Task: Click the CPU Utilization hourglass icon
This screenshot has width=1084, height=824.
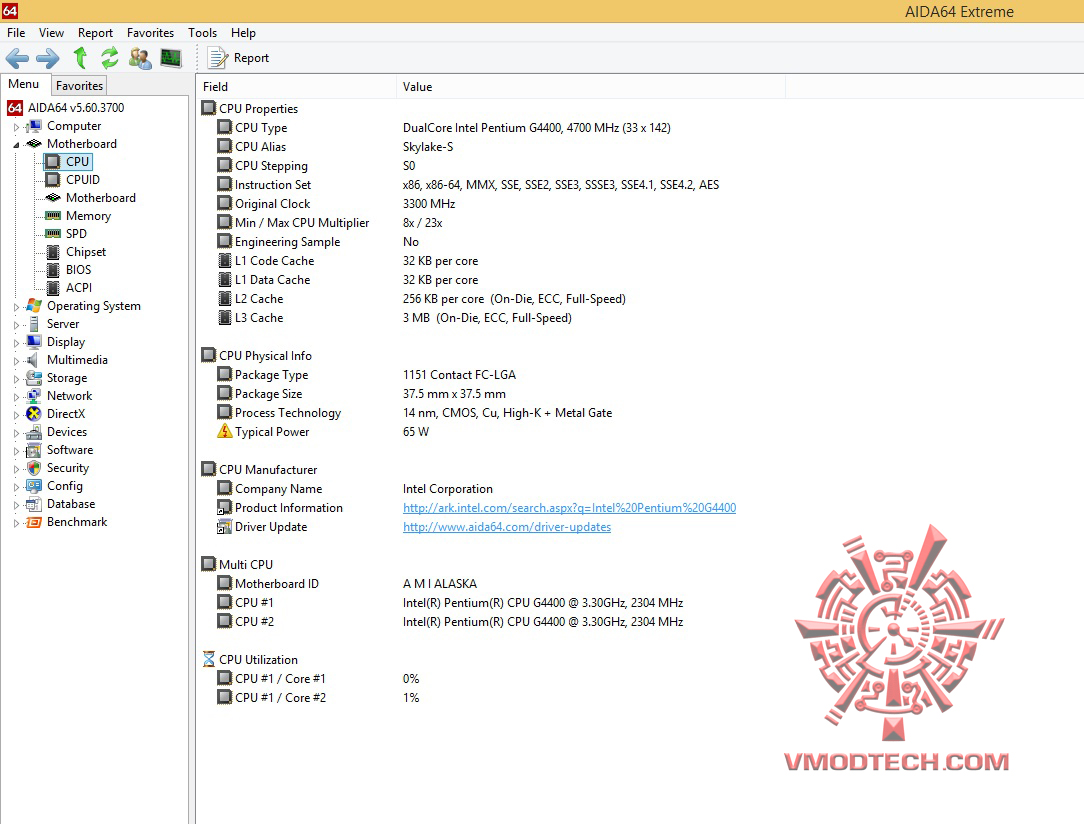Action: pyautogui.click(x=209, y=659)
